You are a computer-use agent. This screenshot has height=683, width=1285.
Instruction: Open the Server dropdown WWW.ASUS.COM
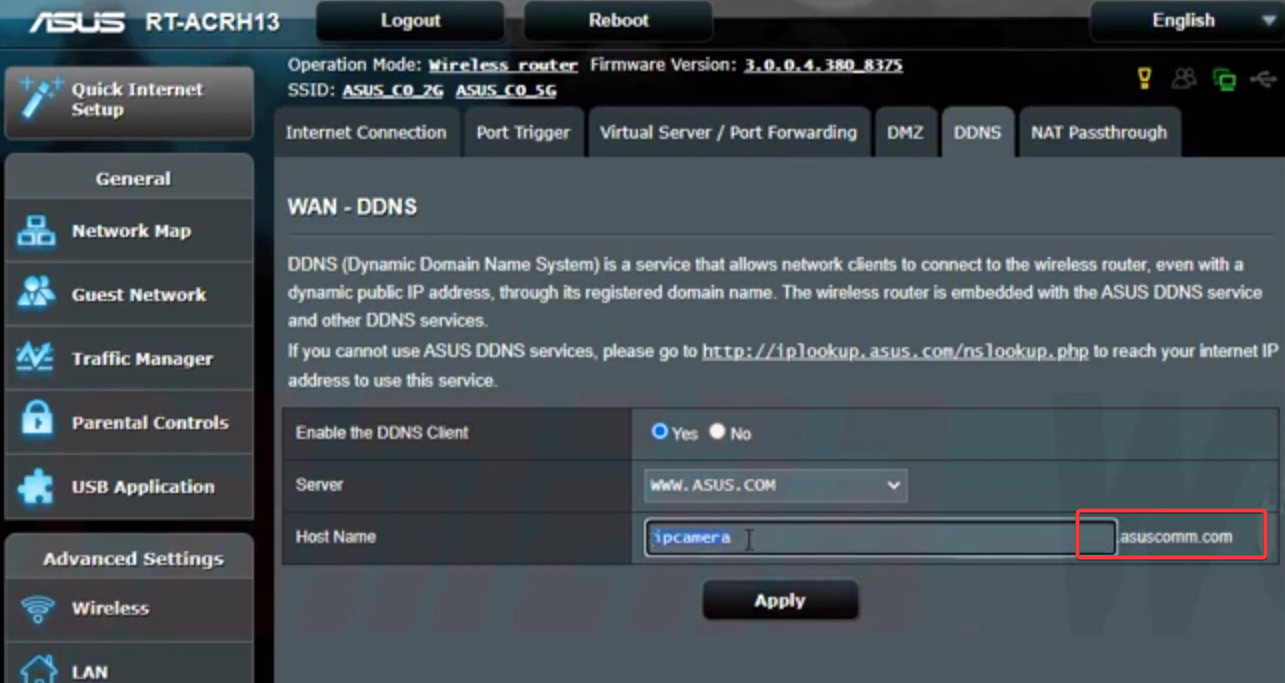point(775,485)
